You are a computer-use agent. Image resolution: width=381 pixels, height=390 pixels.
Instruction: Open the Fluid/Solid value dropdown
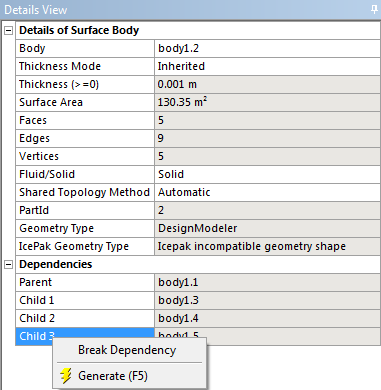point(267,174)
